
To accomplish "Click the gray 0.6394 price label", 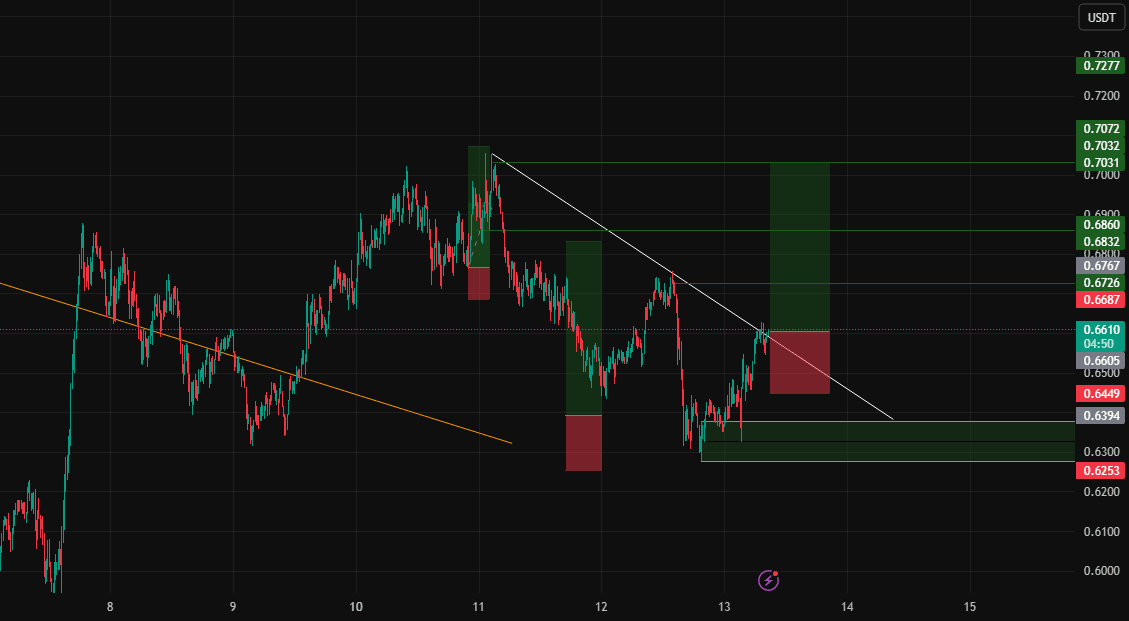I will pos(1100,416).
